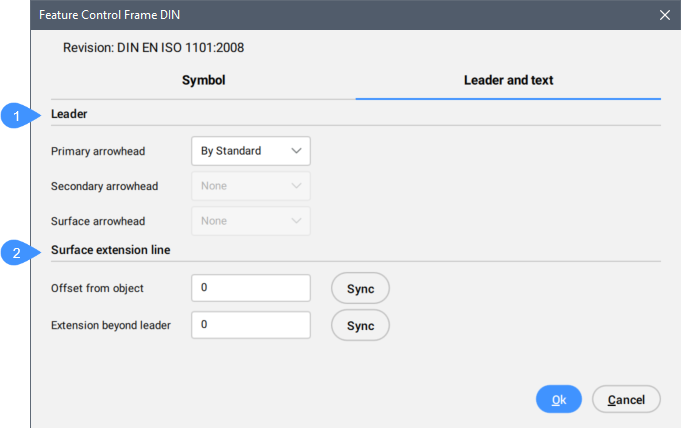Image resolution: width=681 pixels, height=428 pixels.
Task: Open the Primary arrowhead By Standard dropdown
Action: 250,151
